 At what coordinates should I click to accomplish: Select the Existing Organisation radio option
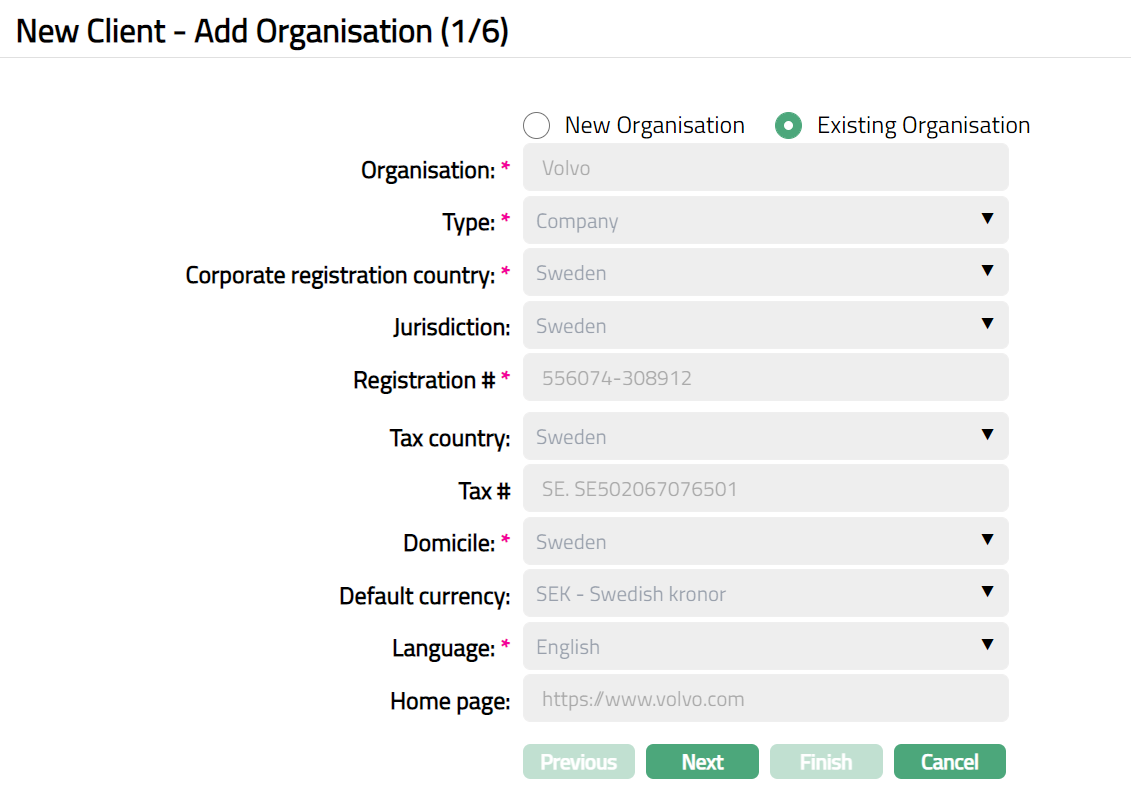[x=788, y=126]
